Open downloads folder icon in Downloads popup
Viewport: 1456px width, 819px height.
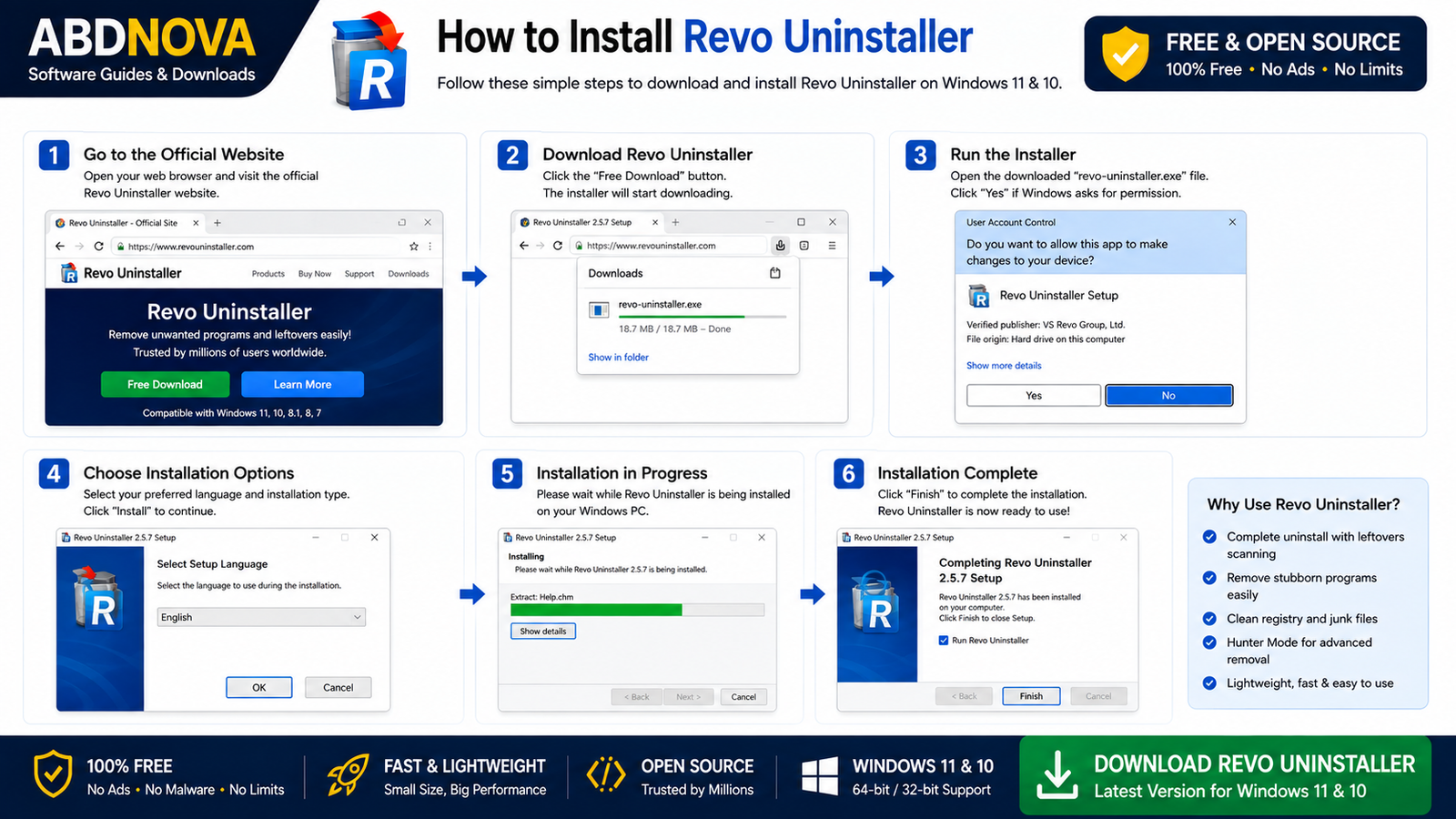coord(775,273)
